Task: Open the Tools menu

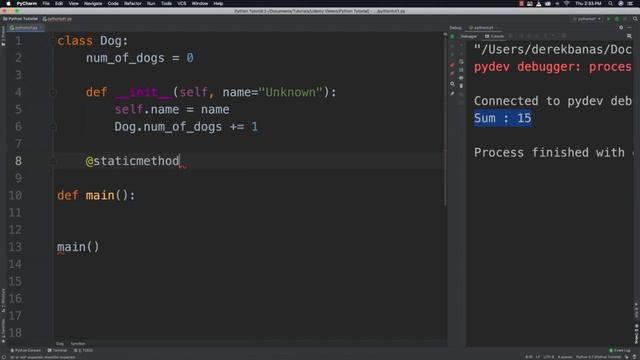Action: [166, 3]
